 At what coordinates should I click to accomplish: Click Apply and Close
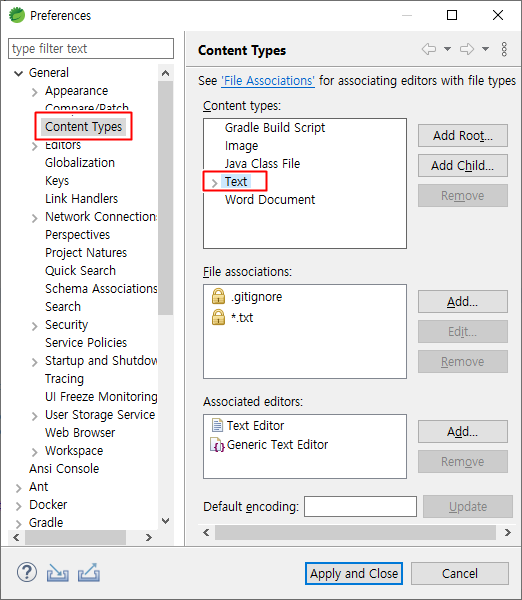click(354, 573)
